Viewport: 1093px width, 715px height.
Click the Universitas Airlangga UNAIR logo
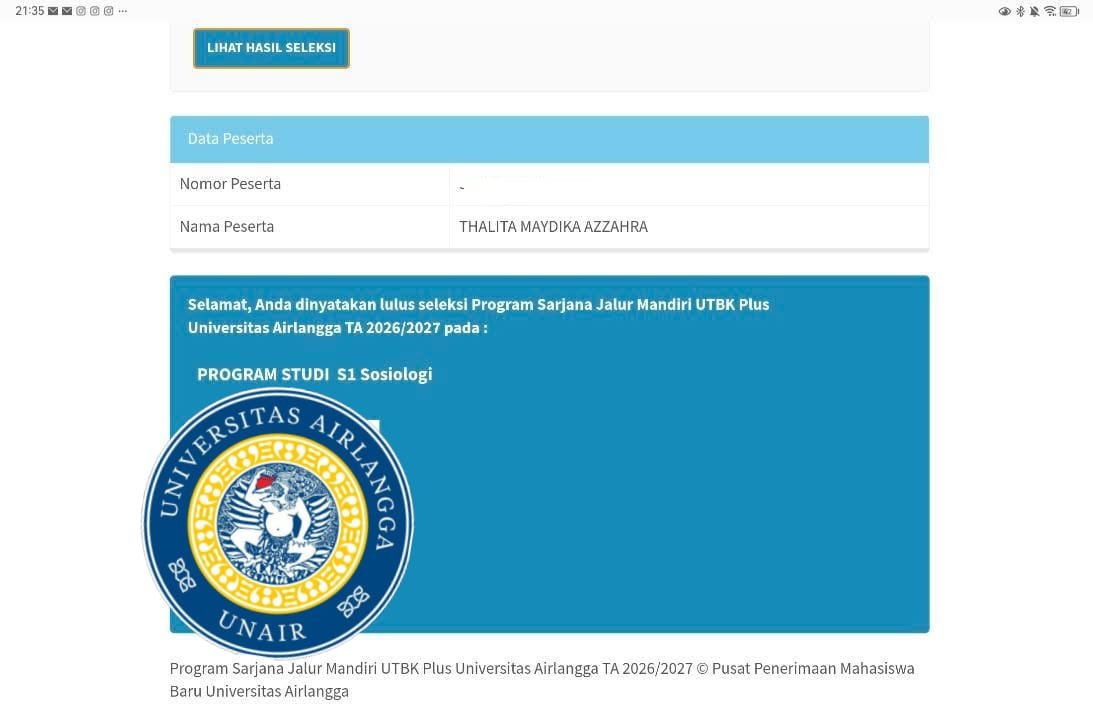coord(278,523)
